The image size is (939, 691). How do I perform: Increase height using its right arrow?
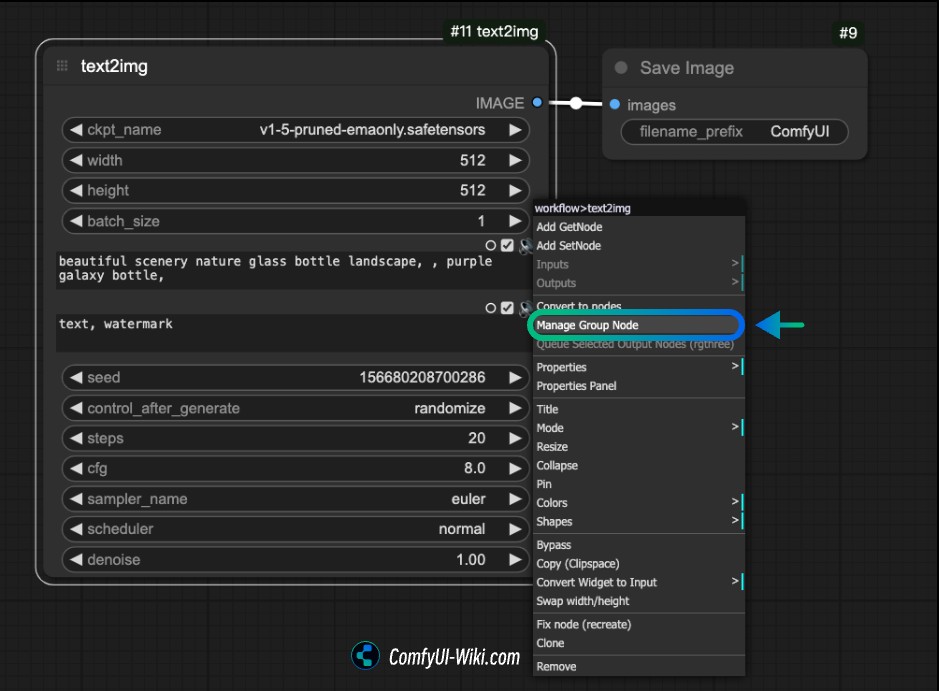click(x=515, y=190)
